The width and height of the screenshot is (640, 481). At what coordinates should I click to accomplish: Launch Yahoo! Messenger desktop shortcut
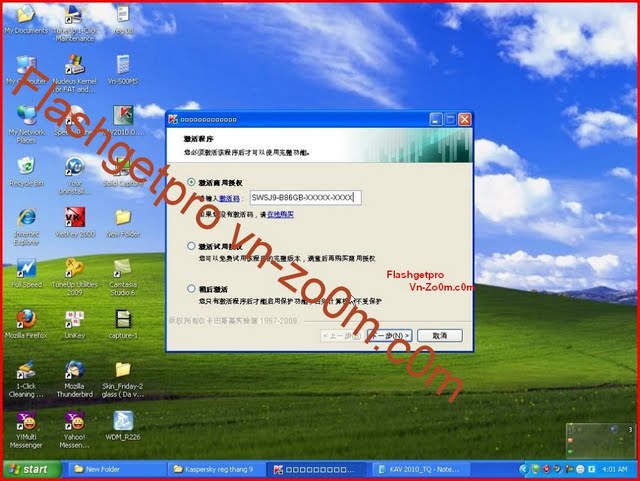(x=74, y=429)
